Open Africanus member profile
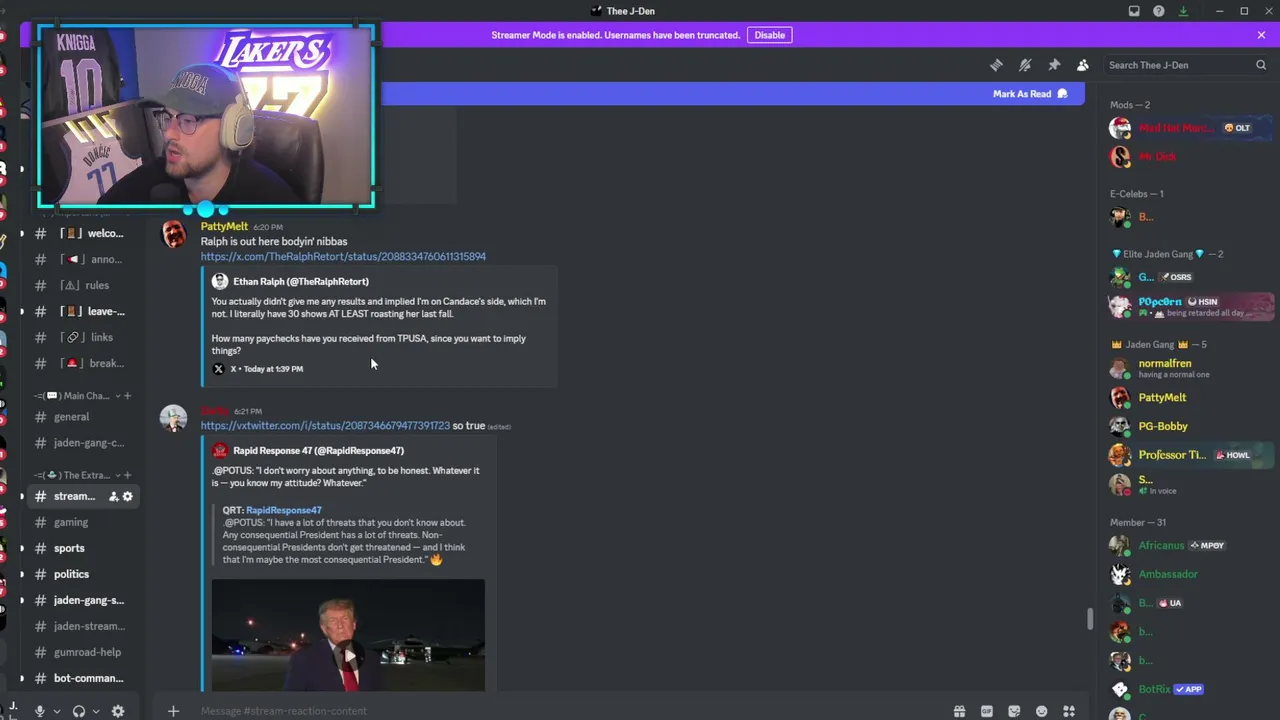 (1190, 545)
